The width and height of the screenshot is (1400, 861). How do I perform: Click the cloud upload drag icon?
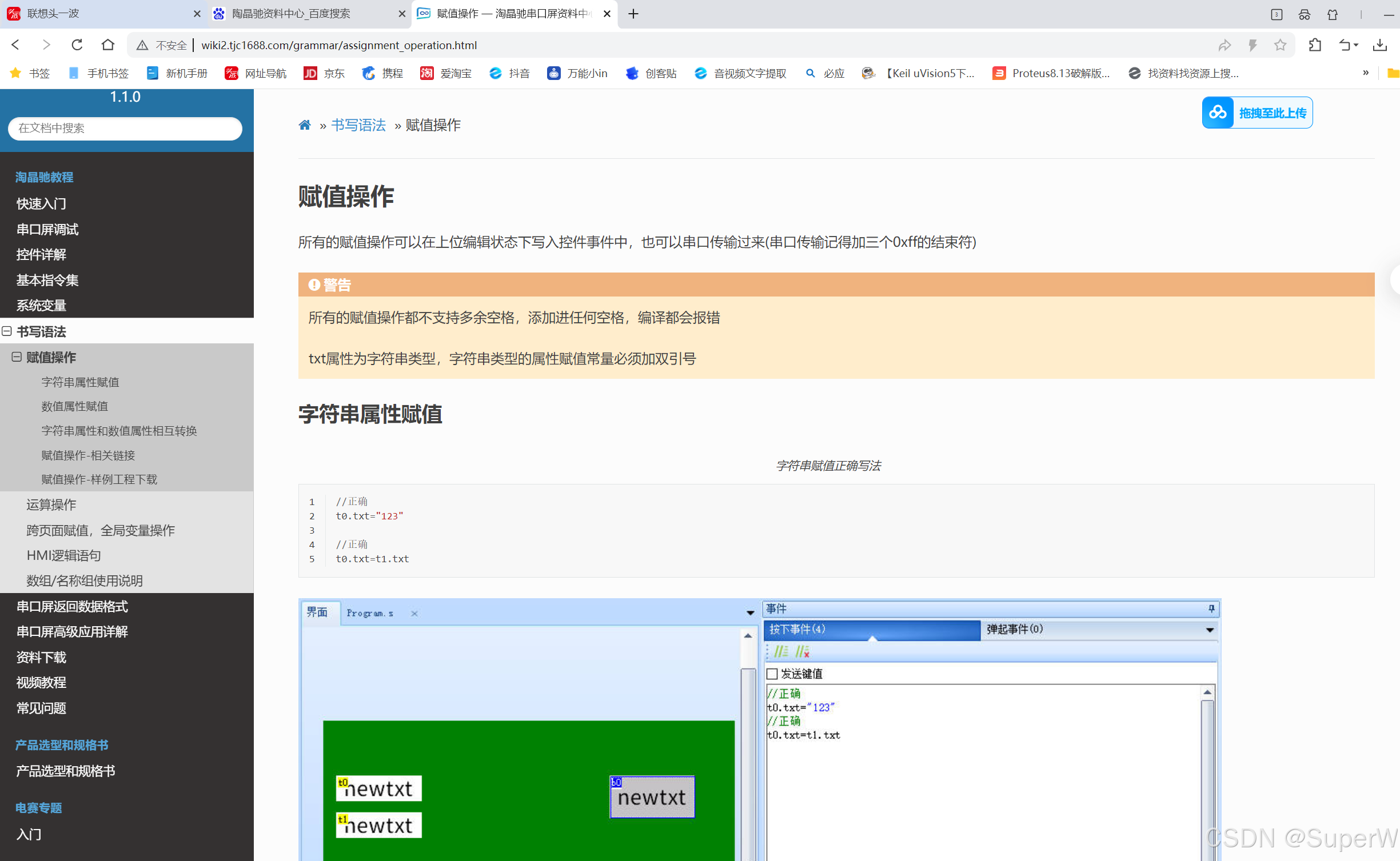click(1218, 113)
